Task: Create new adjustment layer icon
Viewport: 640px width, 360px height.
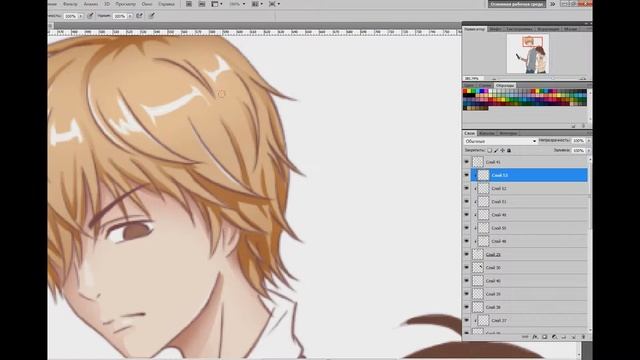Action: [554, 337]
